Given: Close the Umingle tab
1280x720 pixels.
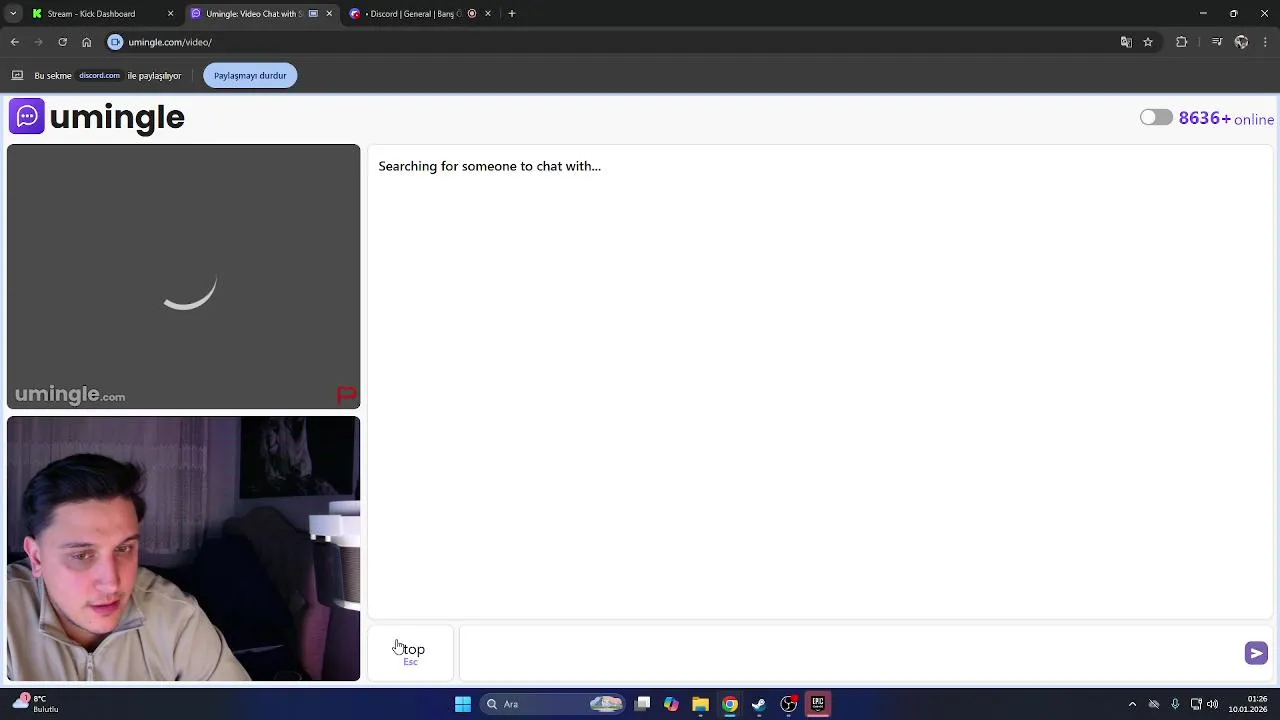Looking at the screenshot, I should (329, 14).
